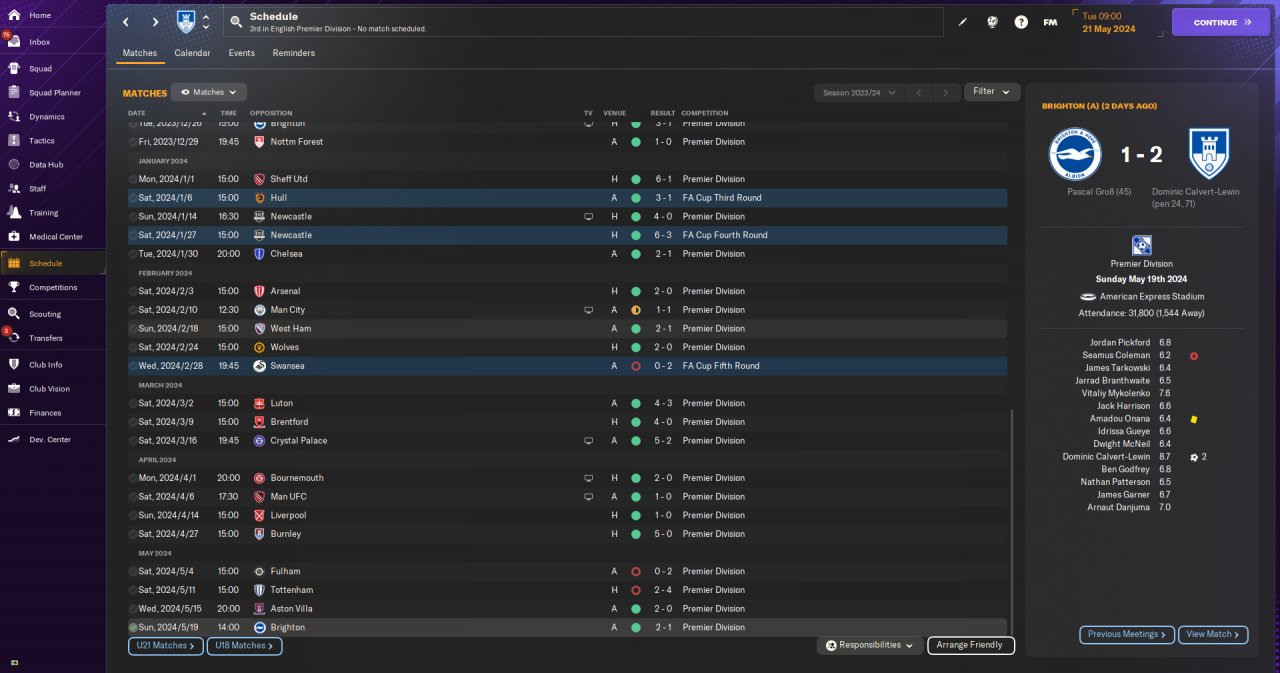This screenshot has height=673, width=1280.
Task: Open the Tactics sidebar icon
Action: [x=14, y=141]
